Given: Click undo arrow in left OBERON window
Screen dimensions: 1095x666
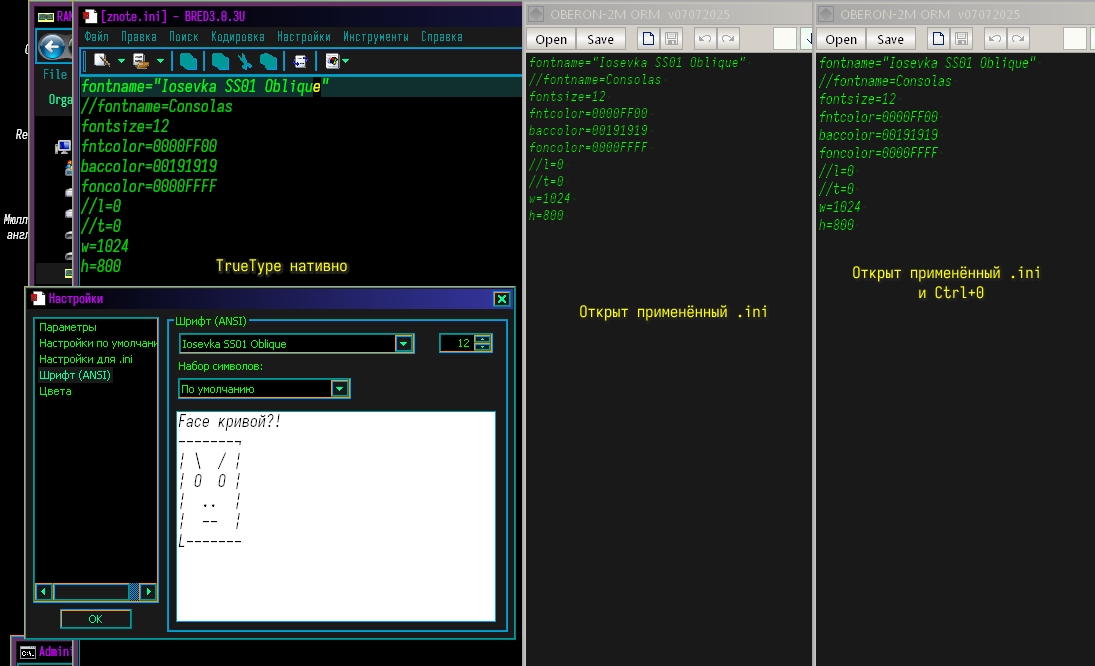Looking at the screenshot, I should [x=704, y=39].
